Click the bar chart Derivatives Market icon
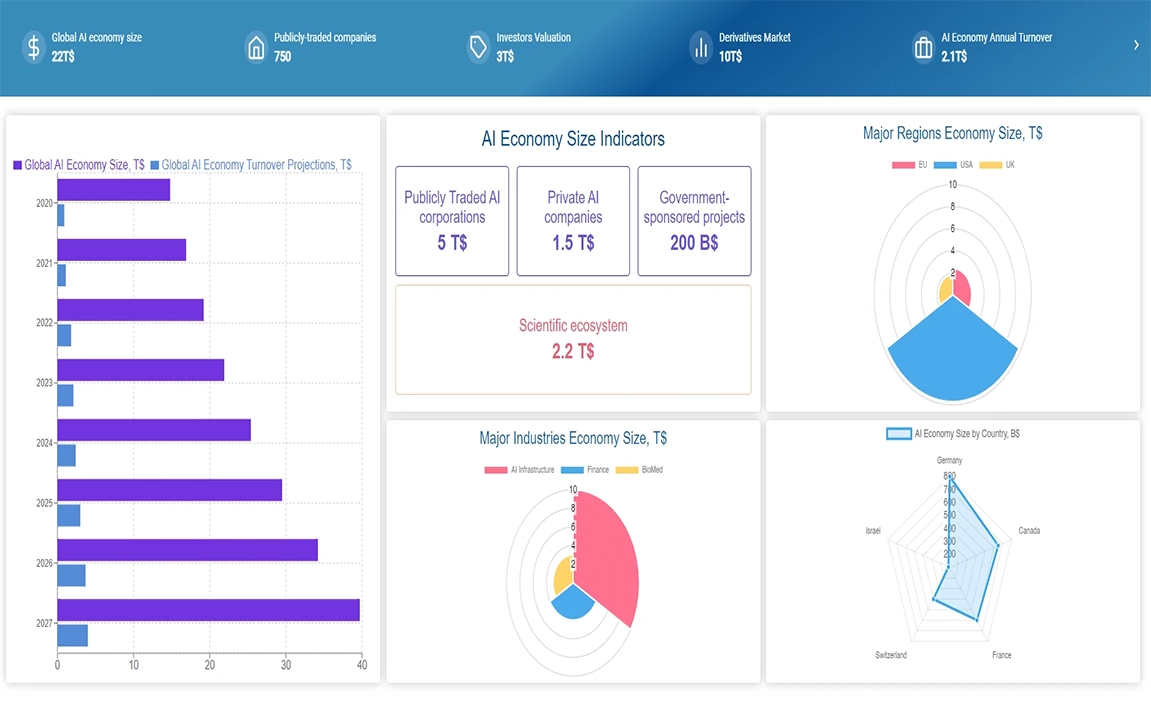The width and height of the screenshot is (1151, 704). [x=700, y=47]
